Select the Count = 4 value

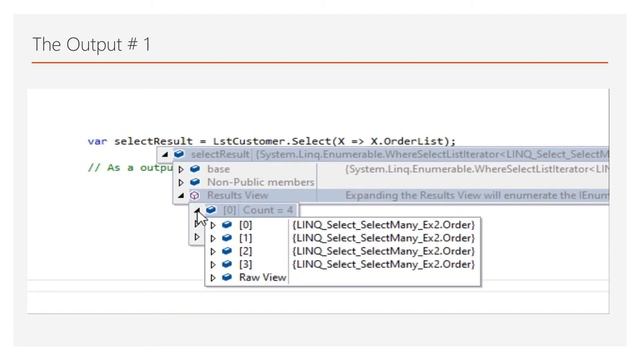tap(268, 210)
